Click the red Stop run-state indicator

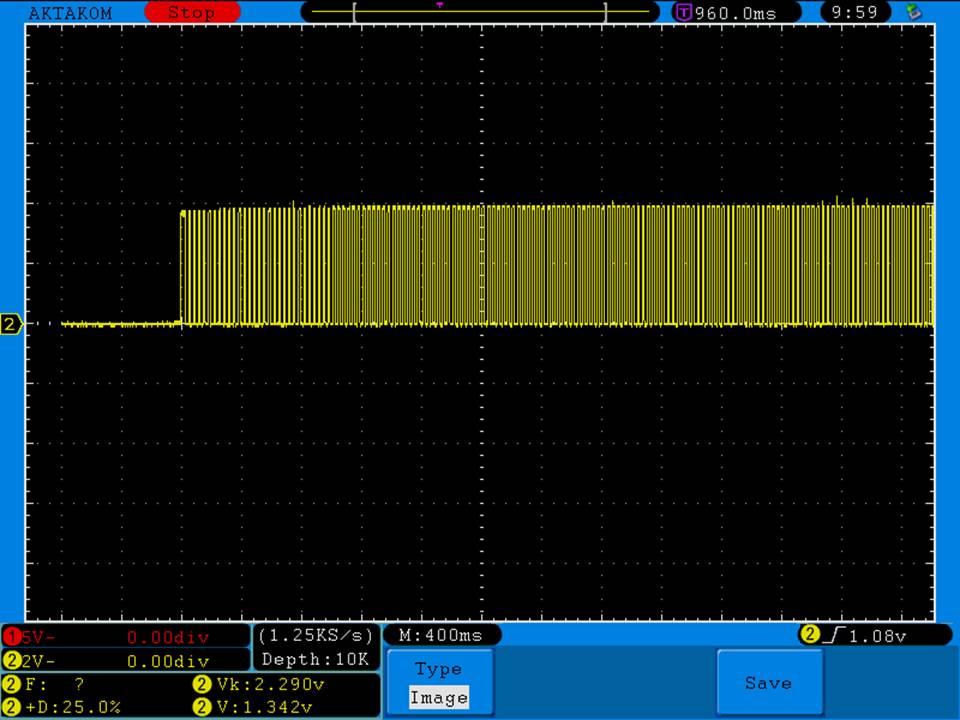(x=192, y=13)
